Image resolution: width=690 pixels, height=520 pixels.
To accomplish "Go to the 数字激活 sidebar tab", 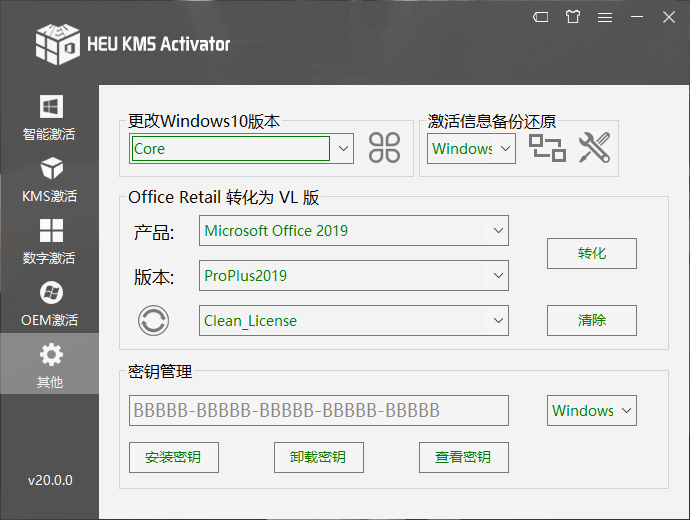I will click(x=49, y=241).
